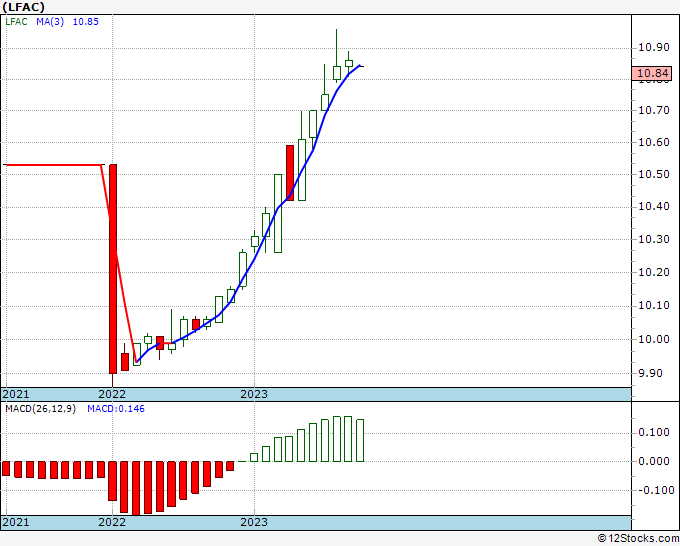Click the 2021 label on MACD timeline
Screen dimensions: 680x546
[x=16, y=522]
